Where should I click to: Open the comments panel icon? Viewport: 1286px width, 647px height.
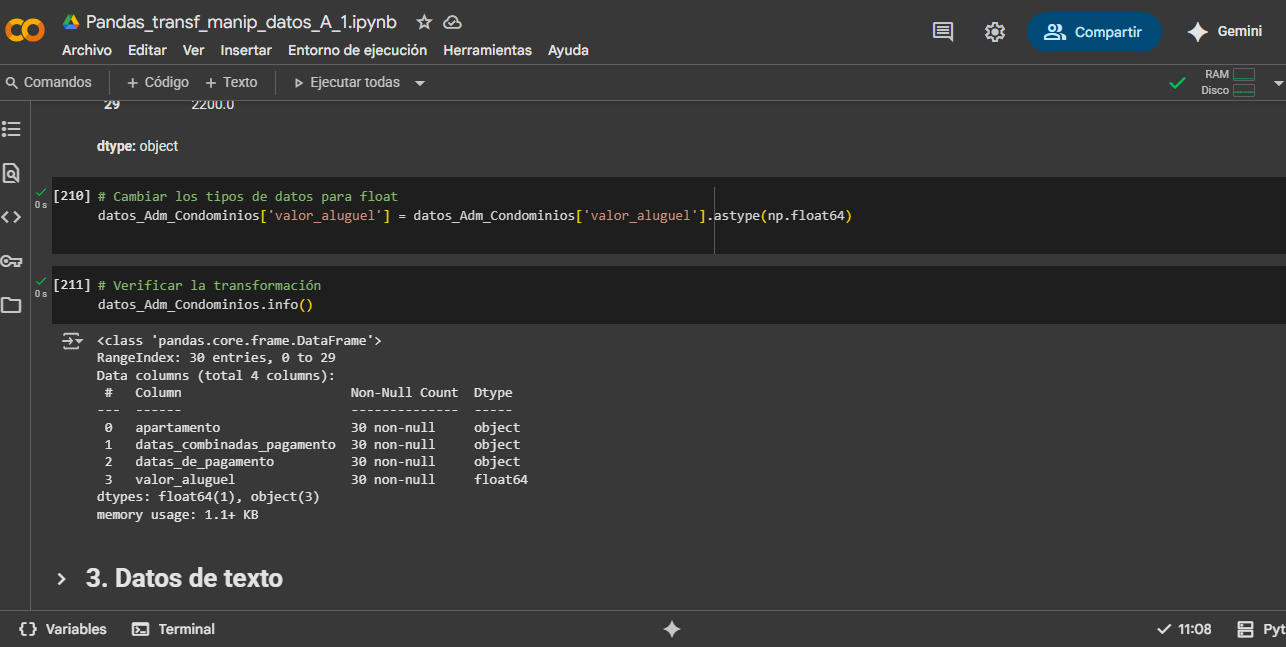pos(942,32)
